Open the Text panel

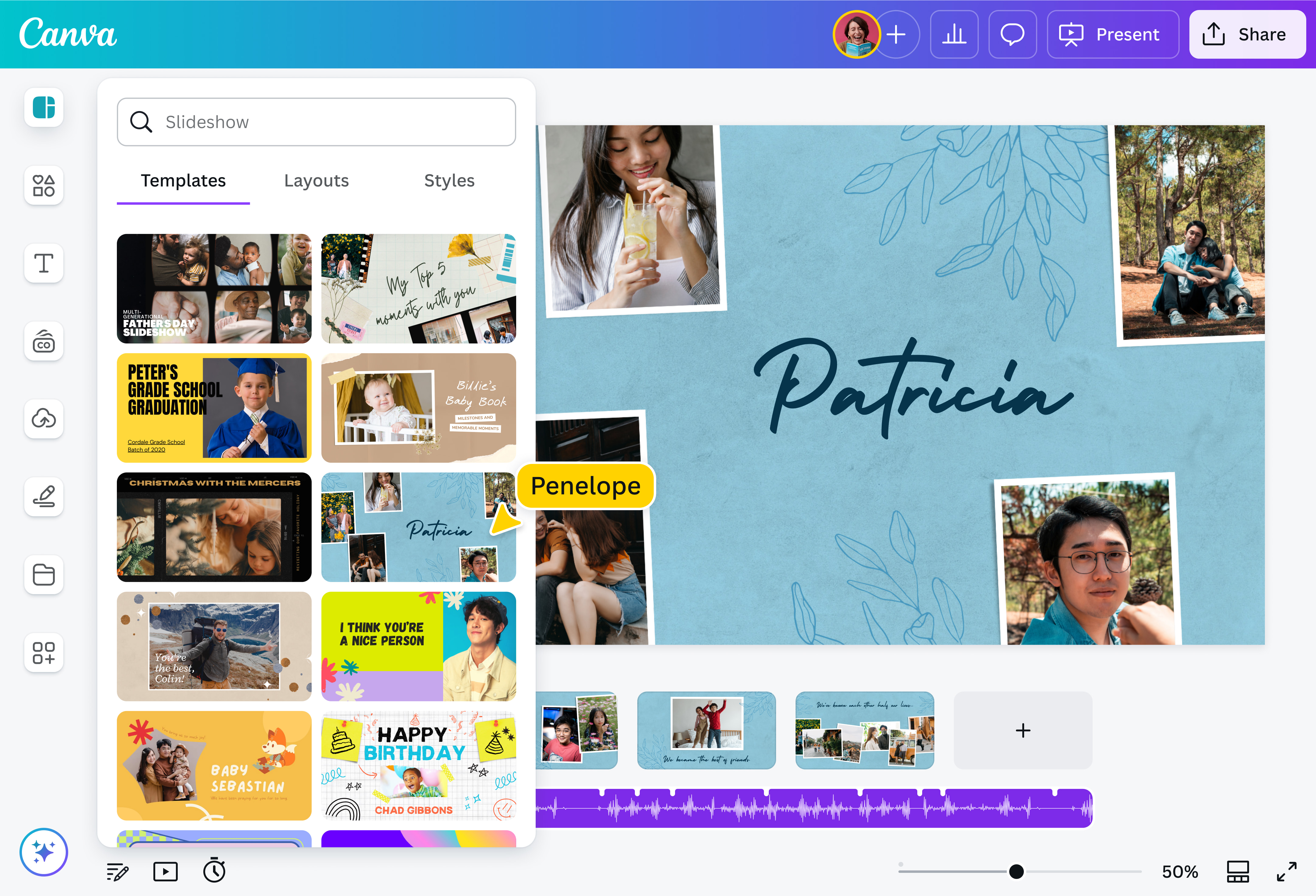coord(44,263)
